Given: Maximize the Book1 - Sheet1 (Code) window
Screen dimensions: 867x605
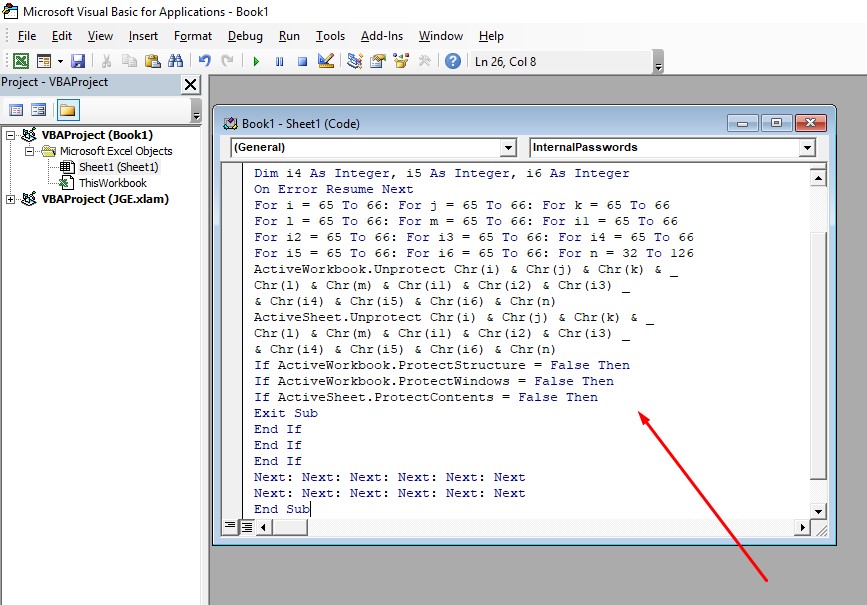Looking at the screenshot, I should (x=776, y=123).
